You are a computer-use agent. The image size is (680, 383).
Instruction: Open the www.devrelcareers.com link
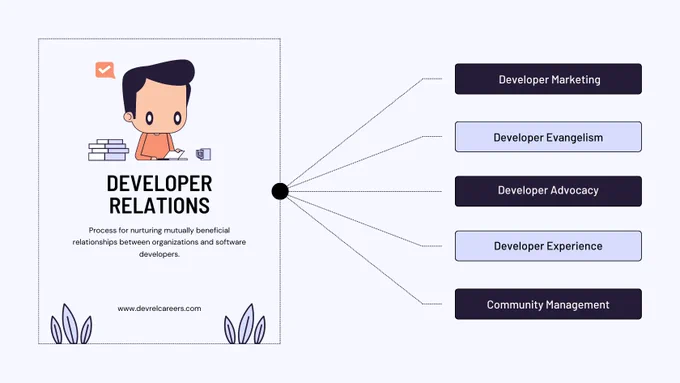(x=159, y=308)
